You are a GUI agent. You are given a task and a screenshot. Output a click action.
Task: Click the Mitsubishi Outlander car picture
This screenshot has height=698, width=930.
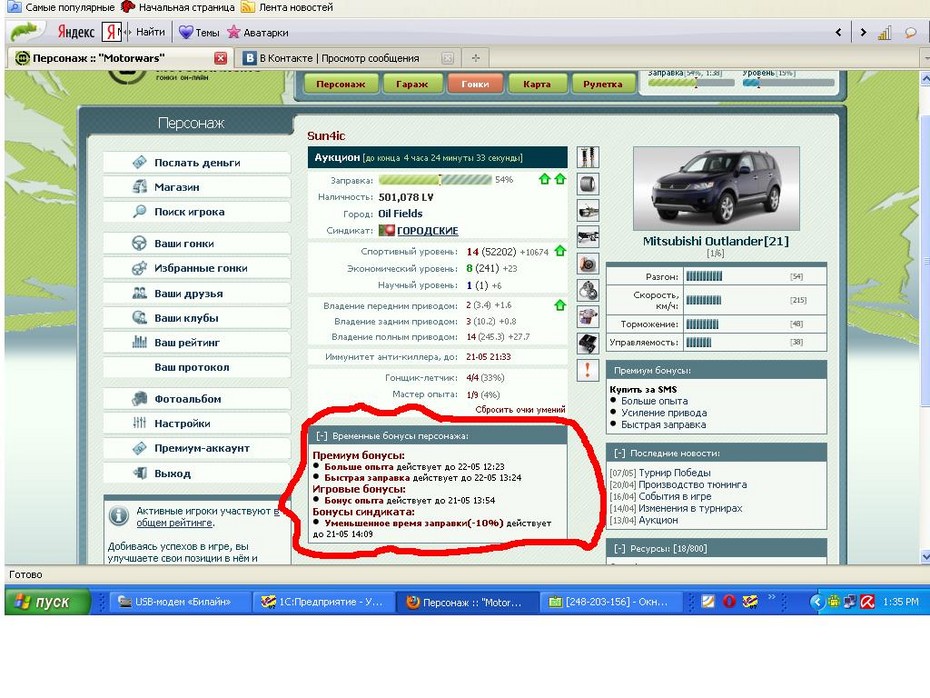click(x=716, y=189)
